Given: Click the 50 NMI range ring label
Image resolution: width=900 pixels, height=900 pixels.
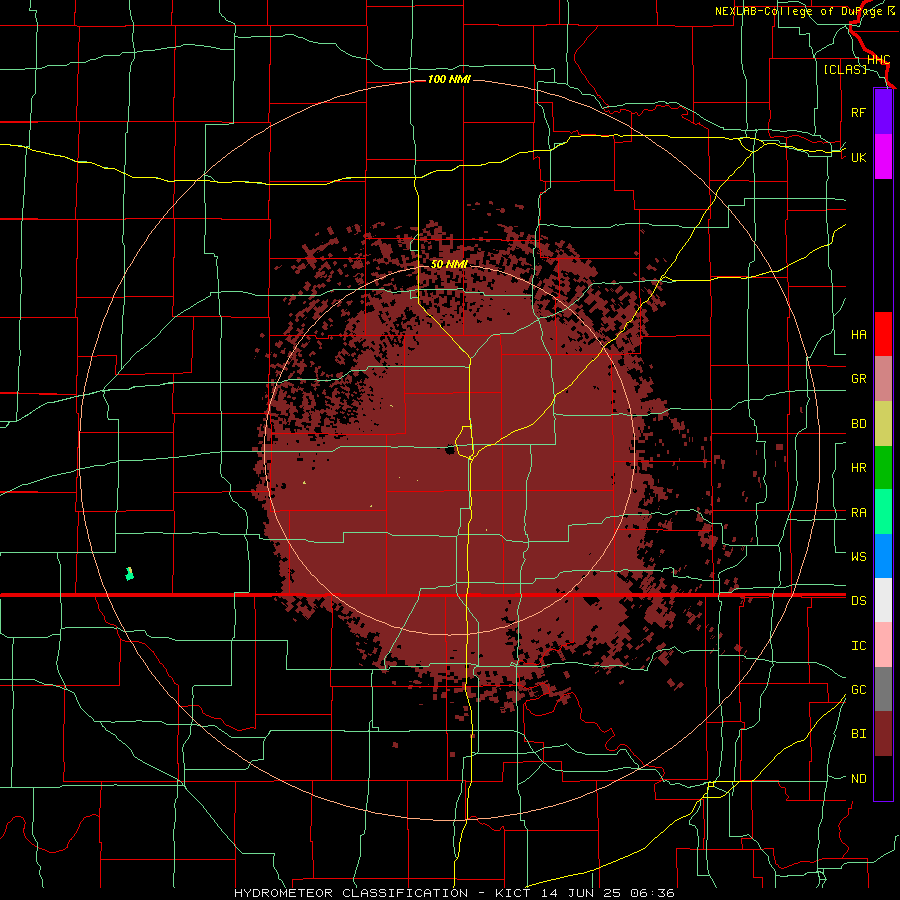Looking at the screenshot, I should coord(449,264).
